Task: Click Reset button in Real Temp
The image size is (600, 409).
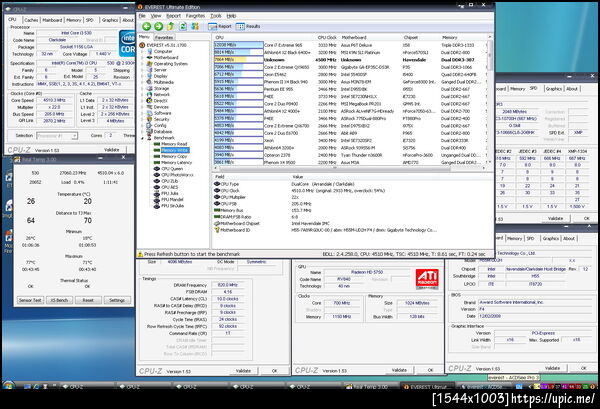Action: click(x=88, y=300)
